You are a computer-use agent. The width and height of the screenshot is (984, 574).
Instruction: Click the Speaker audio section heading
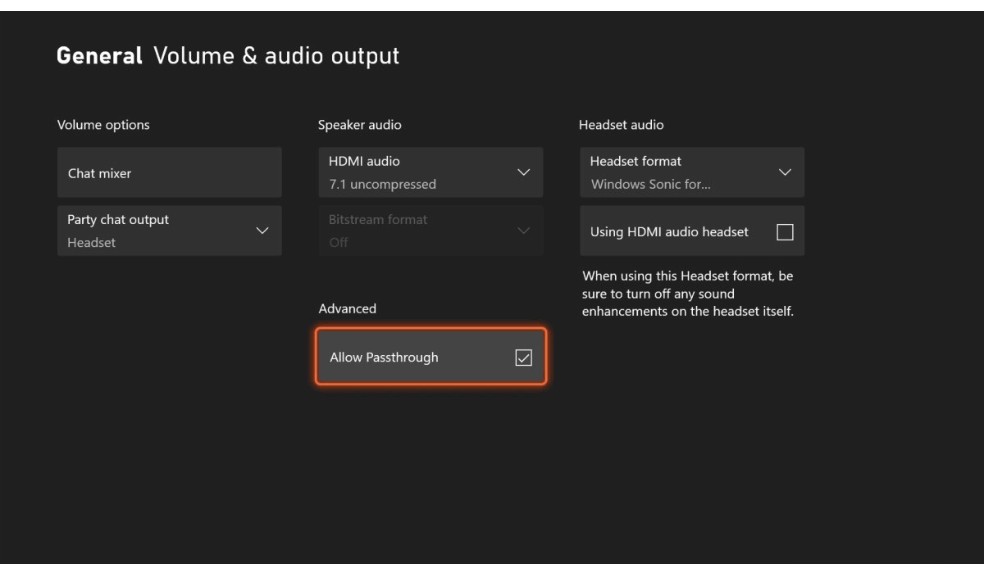360,125
